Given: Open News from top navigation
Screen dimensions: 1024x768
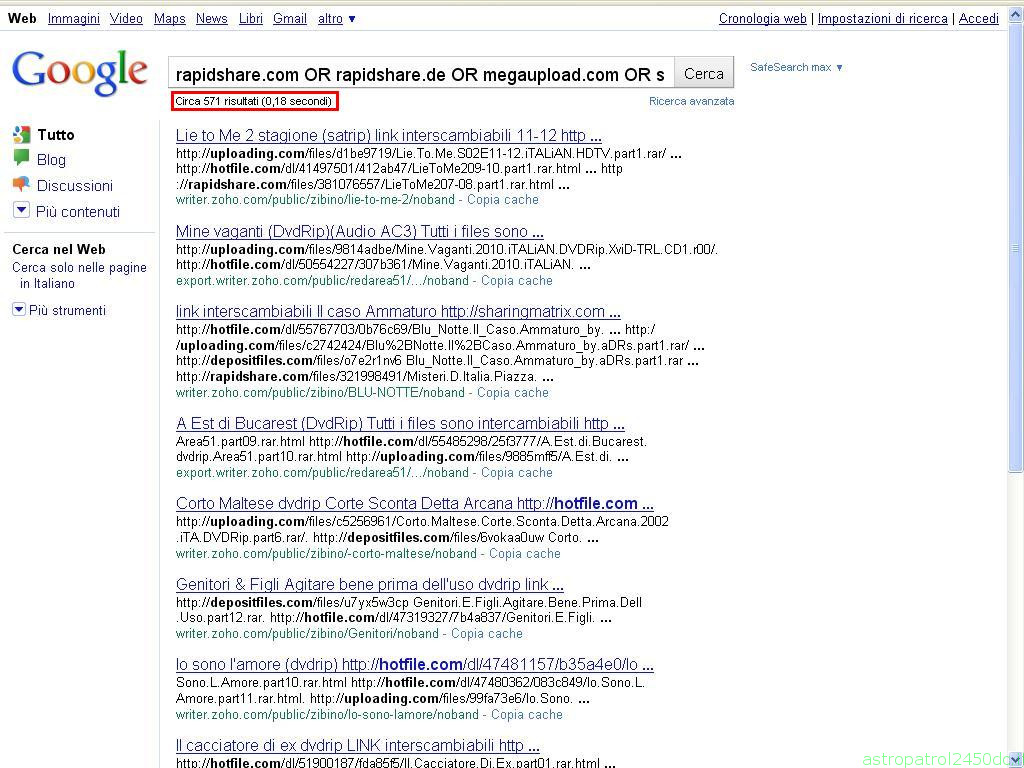Looking at the screenshot, I should click(x=212, y=18).
